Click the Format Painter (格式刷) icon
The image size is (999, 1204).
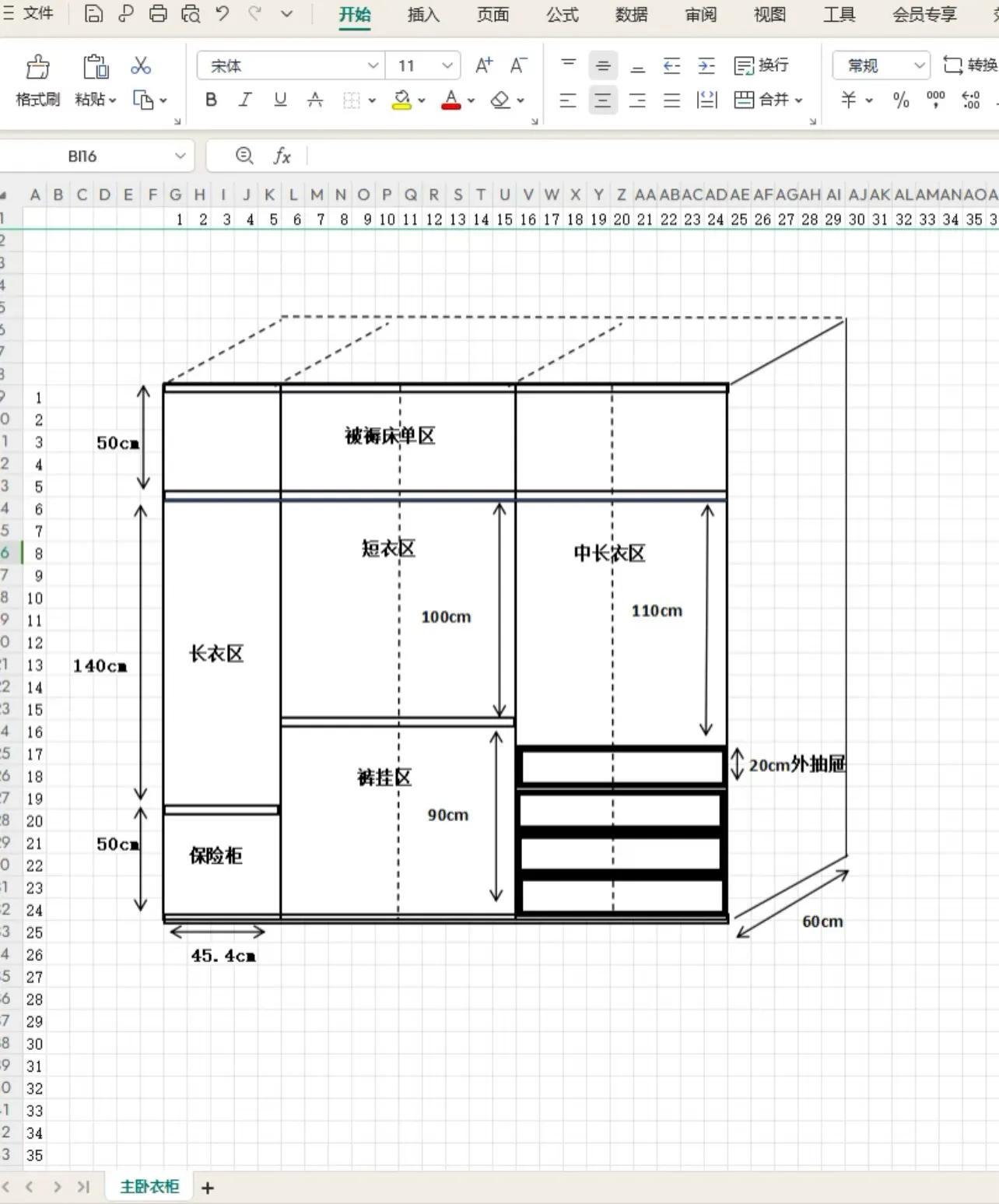[x=37, y=68]
